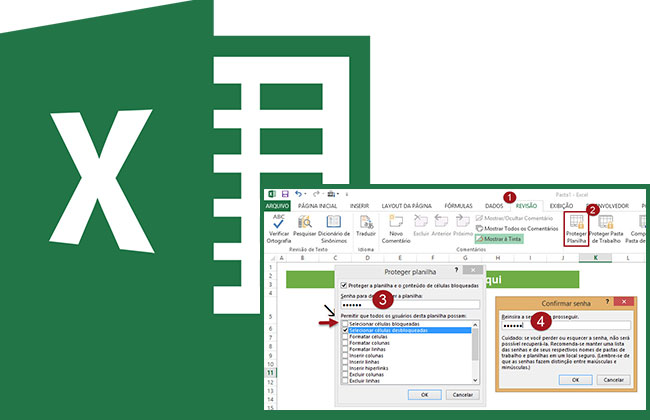This screenshot has height=420, width=650.
Task: Go to Anterior comment
Action: (x=441, y=226)
